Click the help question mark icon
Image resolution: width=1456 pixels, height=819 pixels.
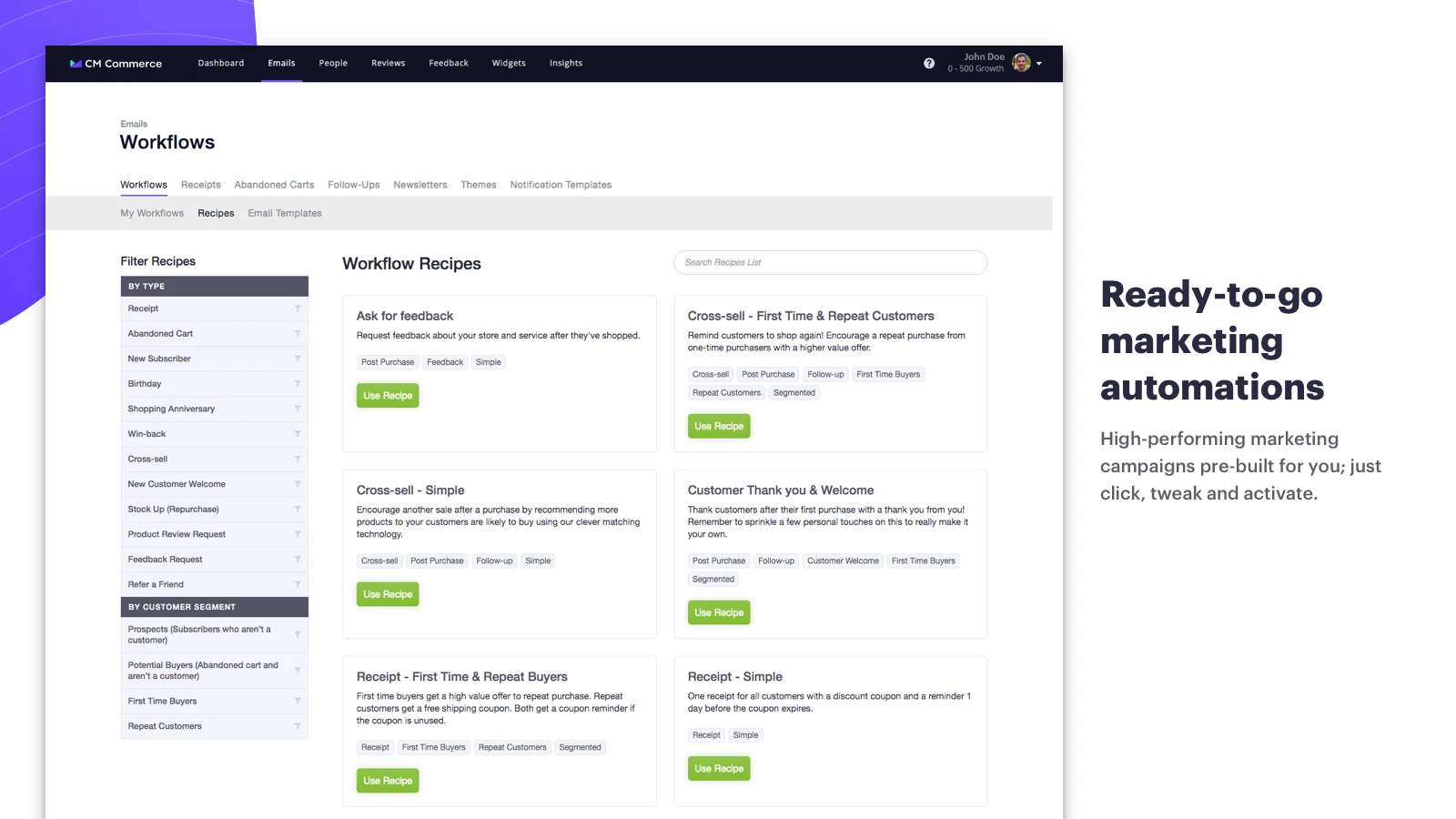coord(929,63)
